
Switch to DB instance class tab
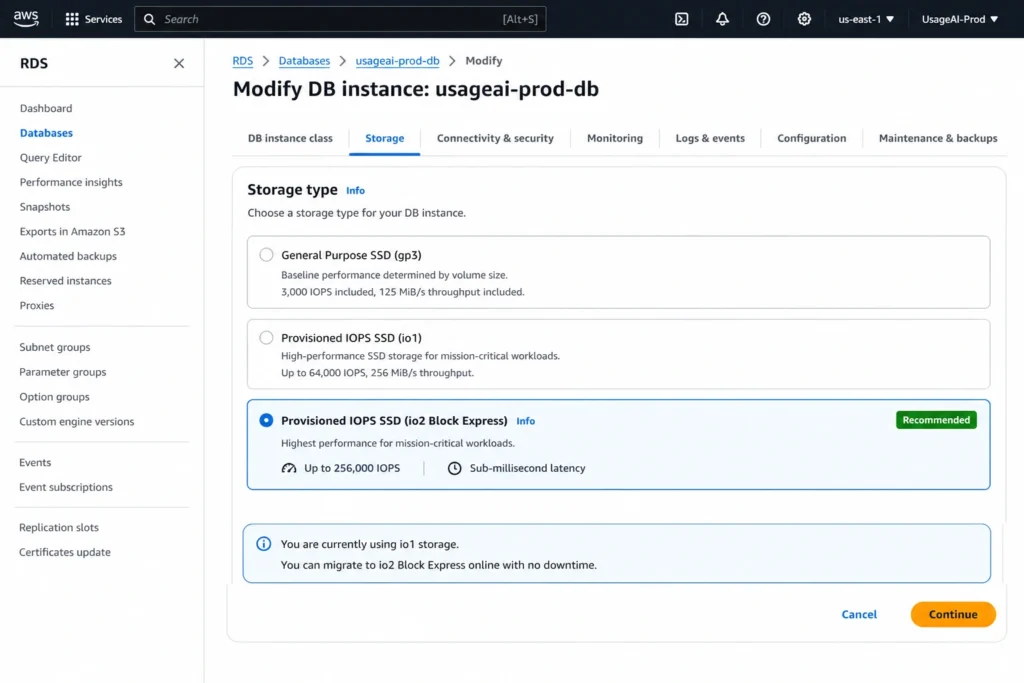[x=290, y=138]
